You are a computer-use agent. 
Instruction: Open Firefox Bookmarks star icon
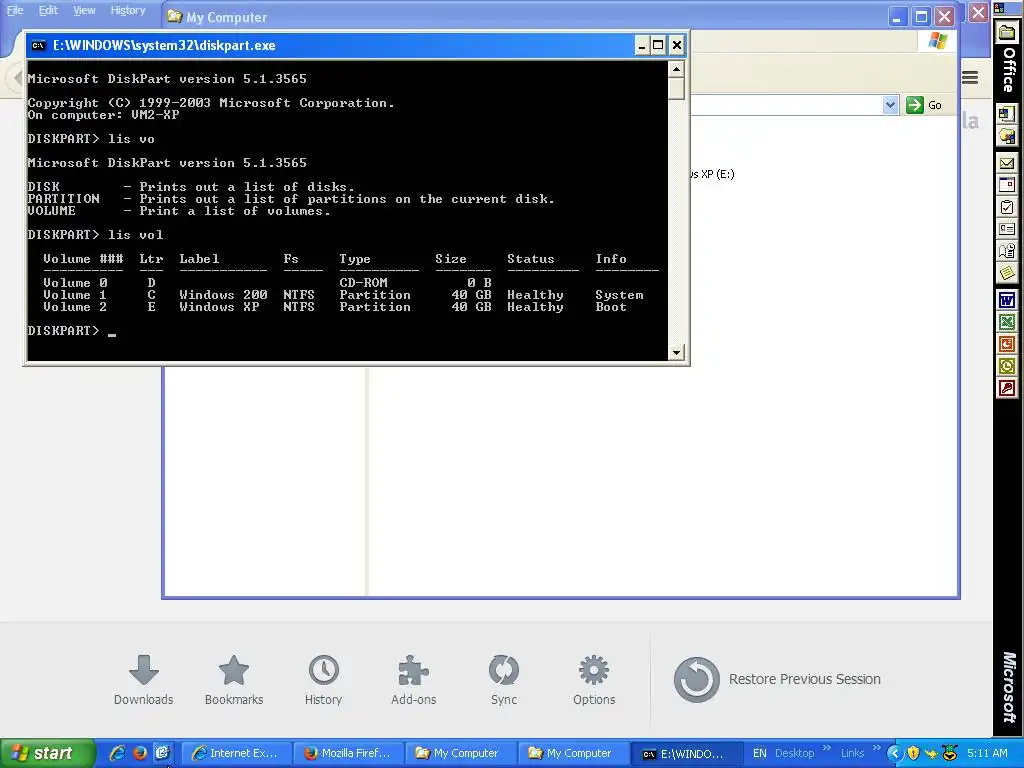point(234,670)
